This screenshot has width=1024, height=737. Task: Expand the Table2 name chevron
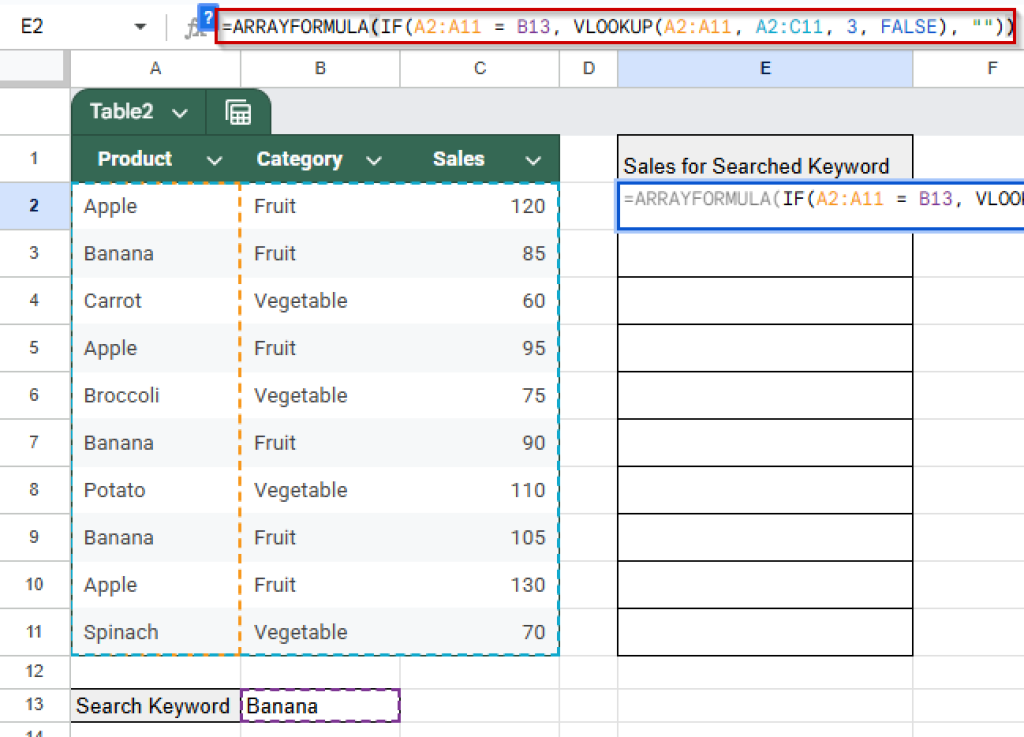tap(180, 113)
